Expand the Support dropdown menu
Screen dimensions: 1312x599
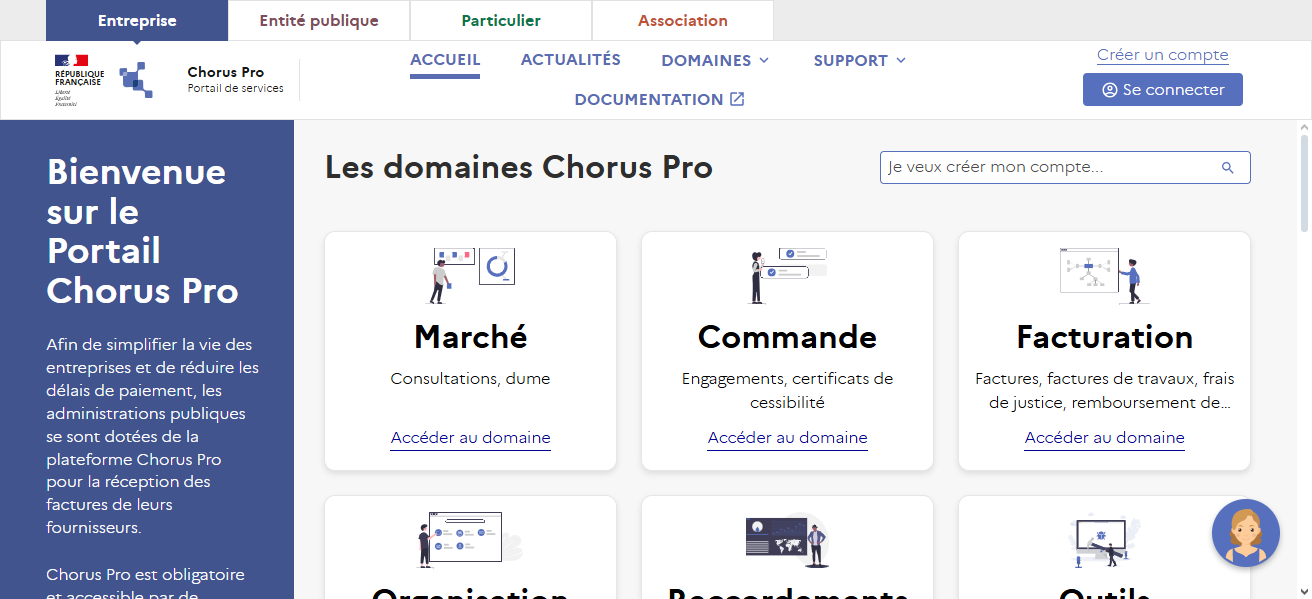(860, 60)
